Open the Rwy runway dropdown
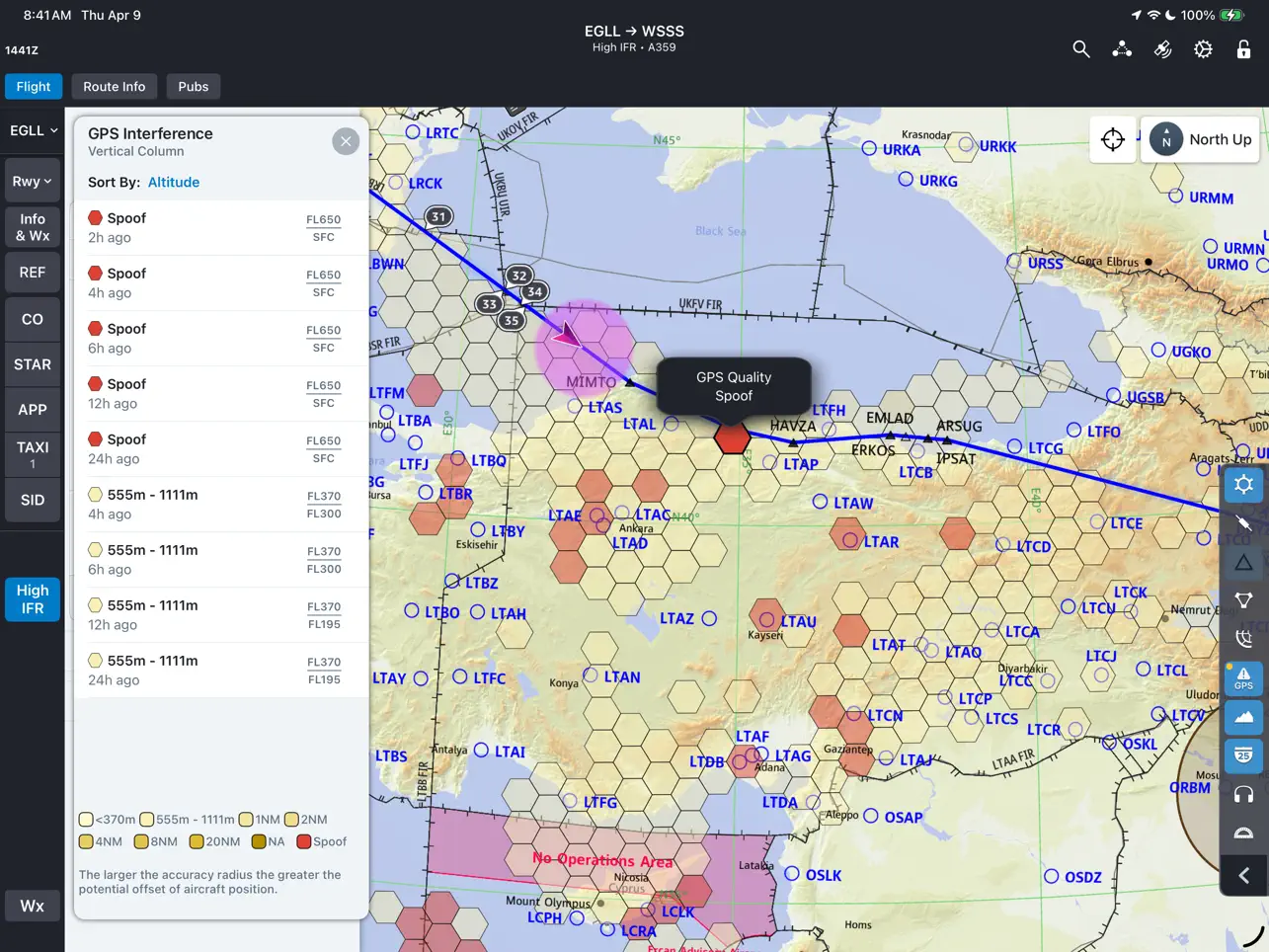Screen dimensions: 1269x952 (x=33, y=182)
